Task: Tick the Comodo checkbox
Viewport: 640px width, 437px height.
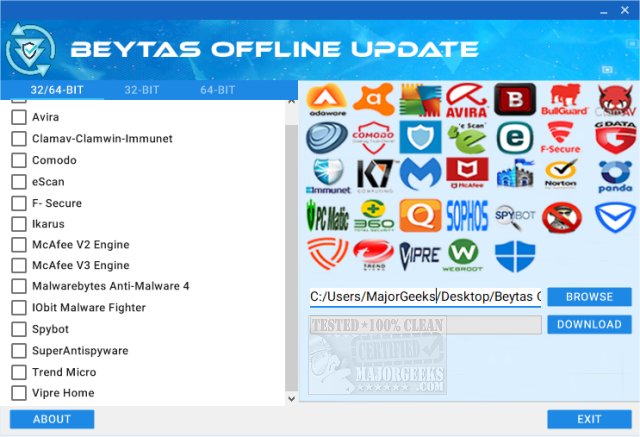Action: [19, 160]
